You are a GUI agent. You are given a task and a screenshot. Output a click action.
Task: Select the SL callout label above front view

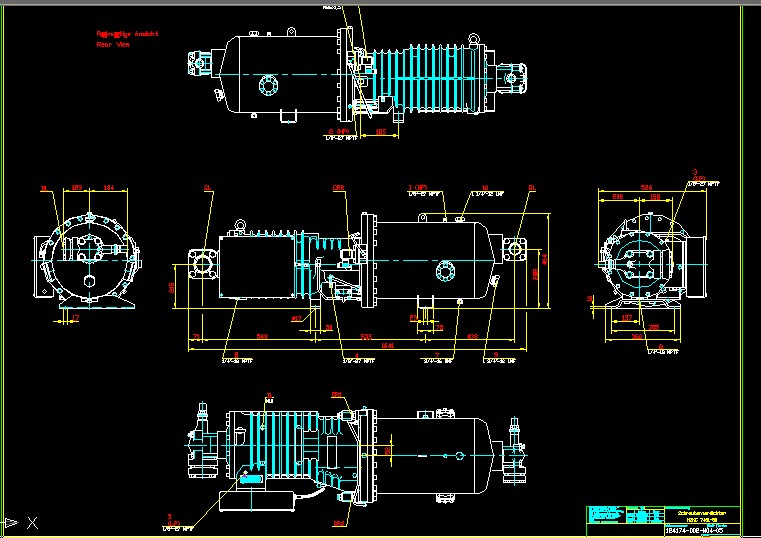coord(207,187)
